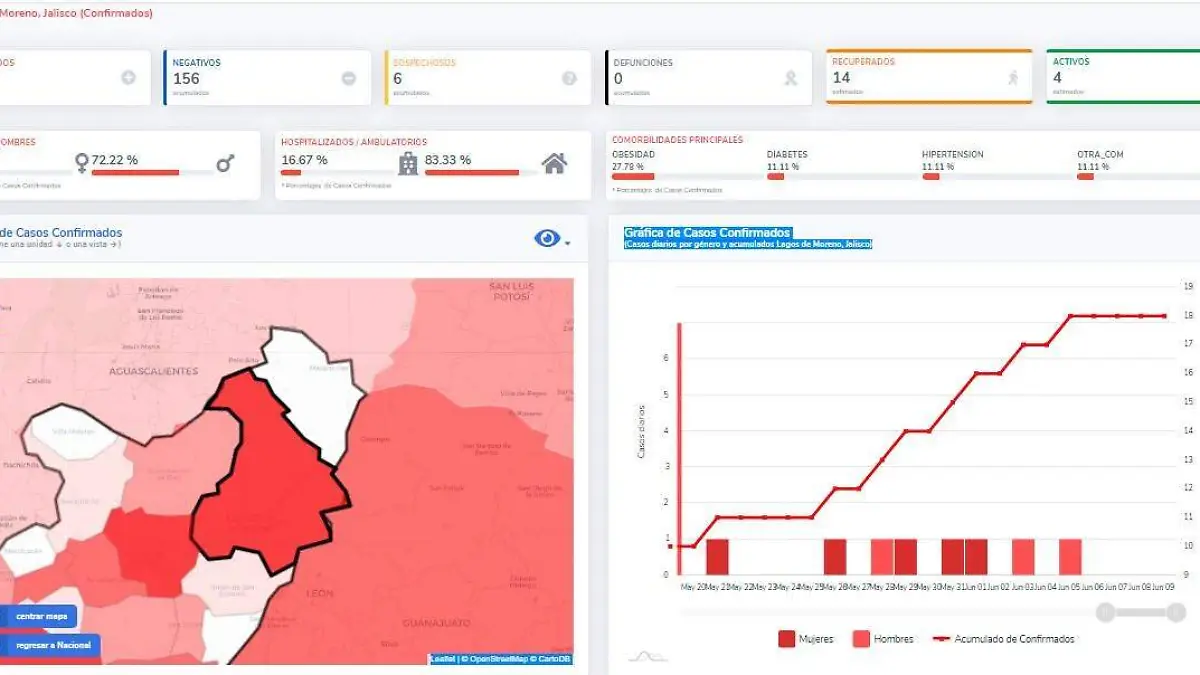Click the OBESIDAD comorbidity label
This screenshot has width=1200, height=675.
tap(634, 155)
